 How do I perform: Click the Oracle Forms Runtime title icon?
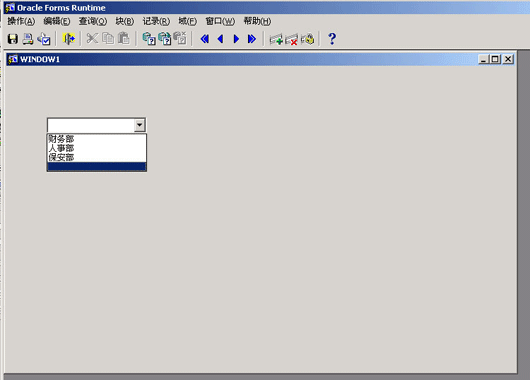[x=10, y=8]
